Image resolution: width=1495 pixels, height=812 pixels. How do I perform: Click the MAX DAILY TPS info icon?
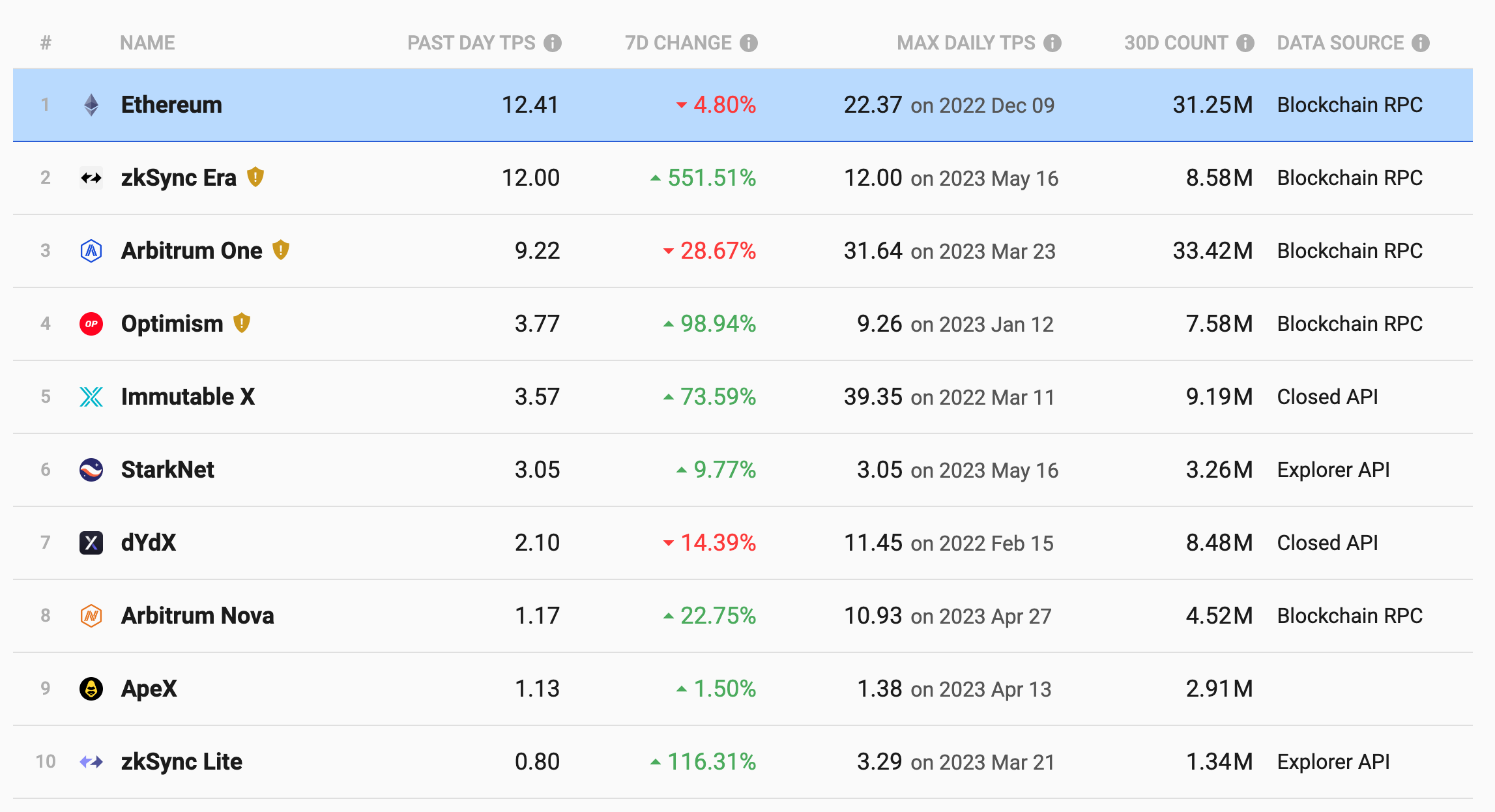(1052, 43)
